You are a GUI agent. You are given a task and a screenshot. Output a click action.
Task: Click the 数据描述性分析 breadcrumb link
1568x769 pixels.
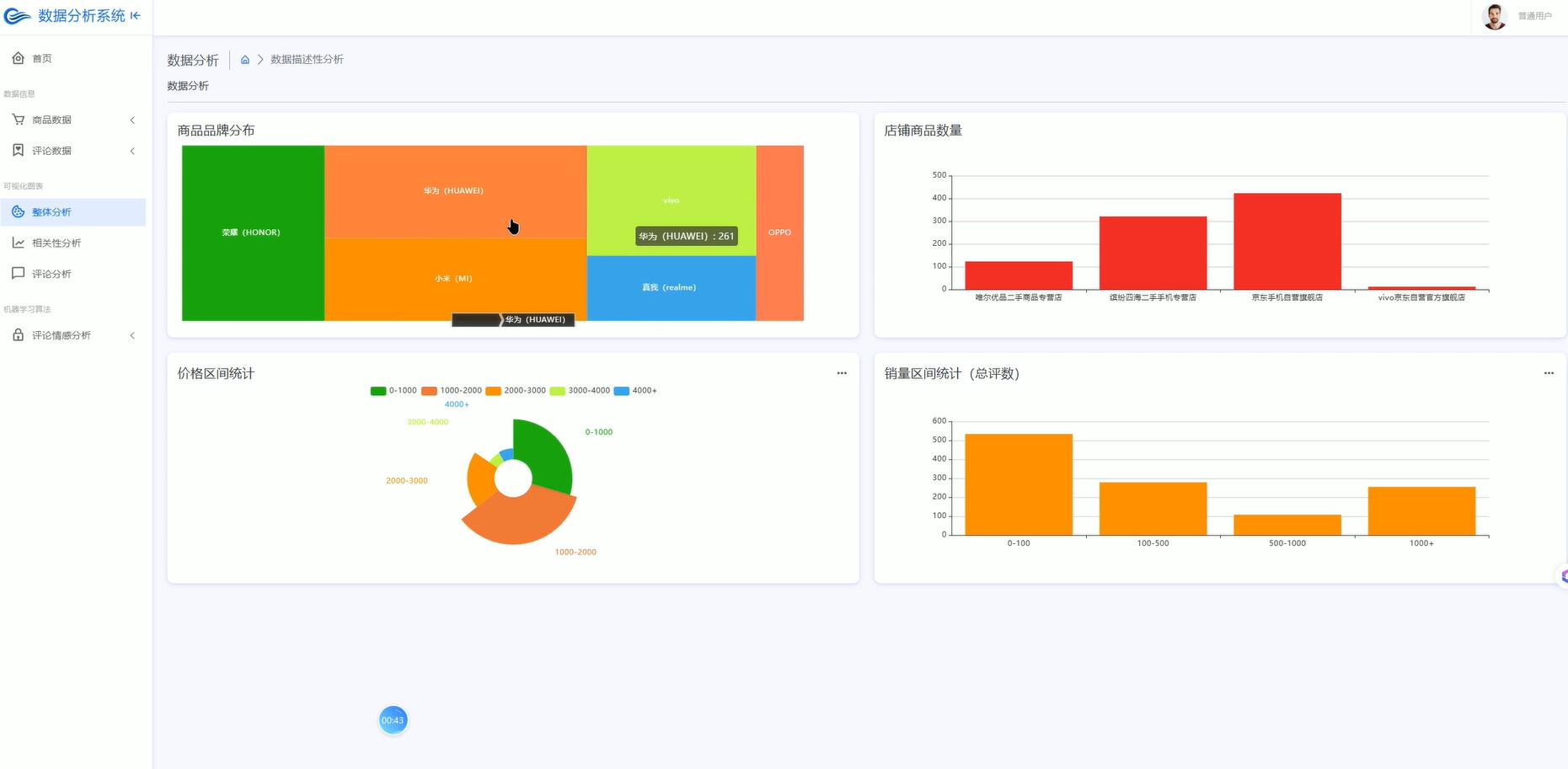(305, 59)
